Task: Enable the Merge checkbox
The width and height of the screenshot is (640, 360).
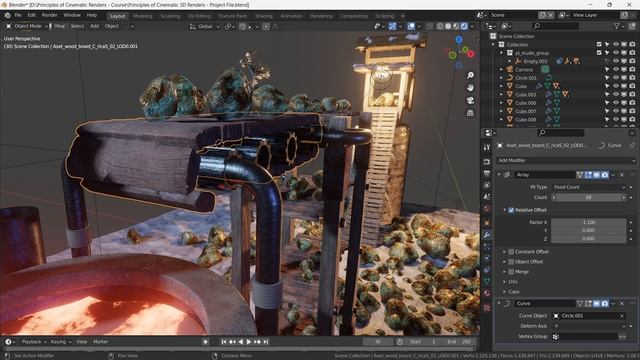Action: click(511, 272)
